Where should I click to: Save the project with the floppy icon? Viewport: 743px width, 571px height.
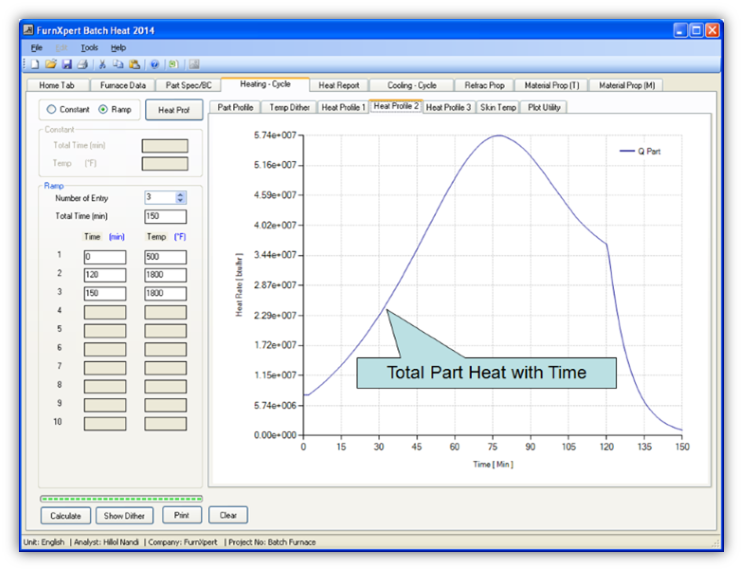(67, 64)
